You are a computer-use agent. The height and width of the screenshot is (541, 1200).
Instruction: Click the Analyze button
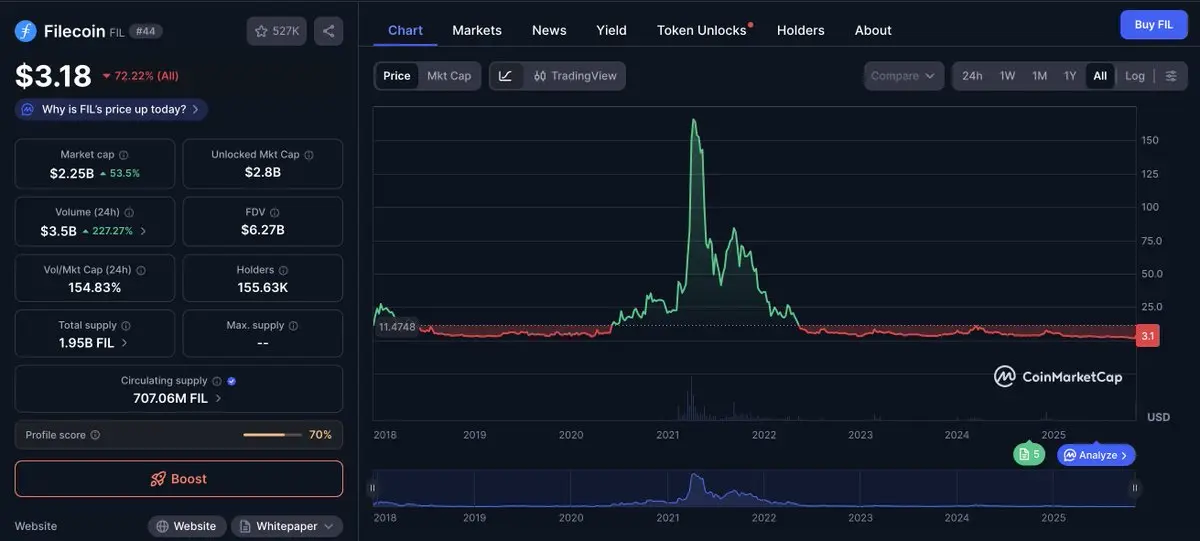pos(1096,455)
